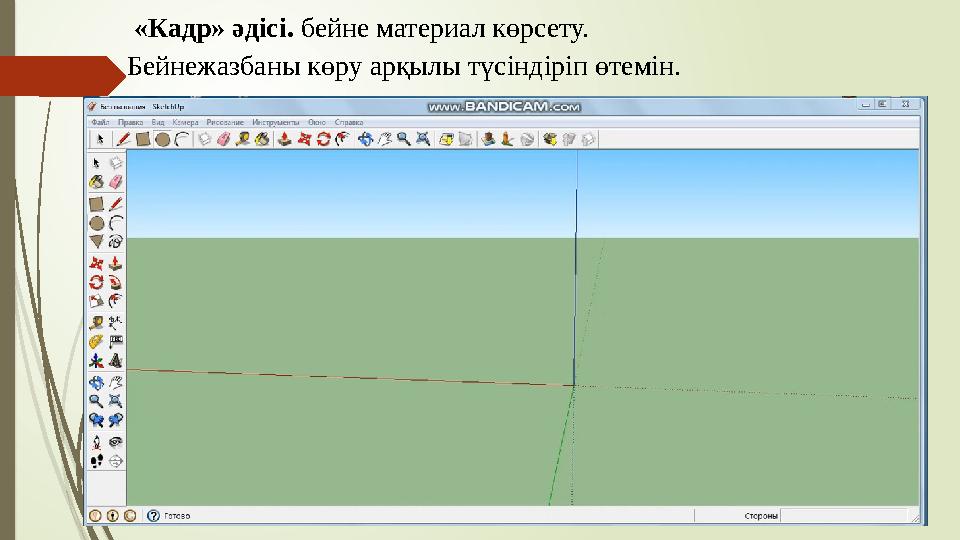Image resolution: width=960 pixels, height=540 pixels.
Task: Select the Zoom magnifier in the top toolbar
Action: (403, 140)
